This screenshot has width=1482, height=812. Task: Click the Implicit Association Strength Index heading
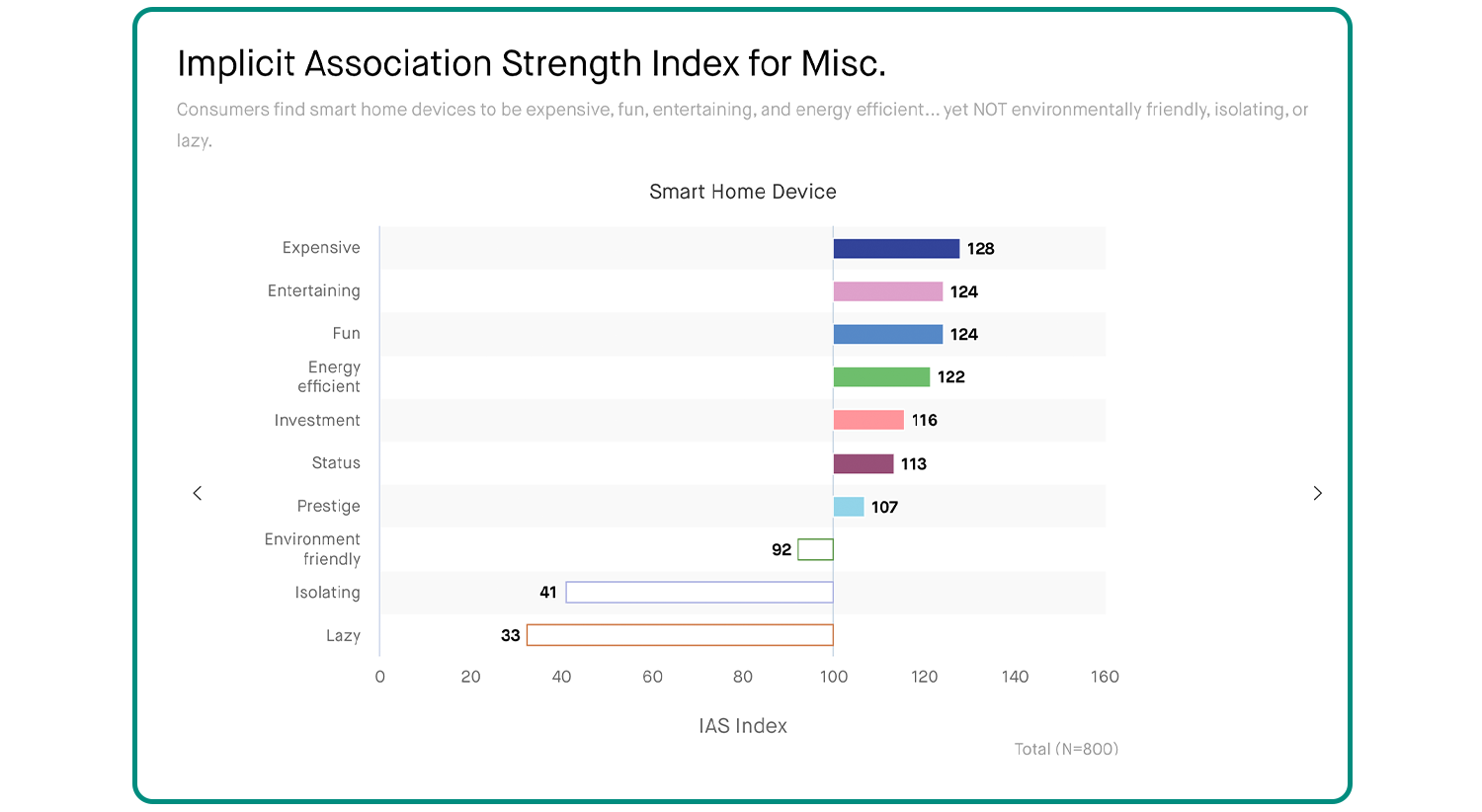point(532,64)
